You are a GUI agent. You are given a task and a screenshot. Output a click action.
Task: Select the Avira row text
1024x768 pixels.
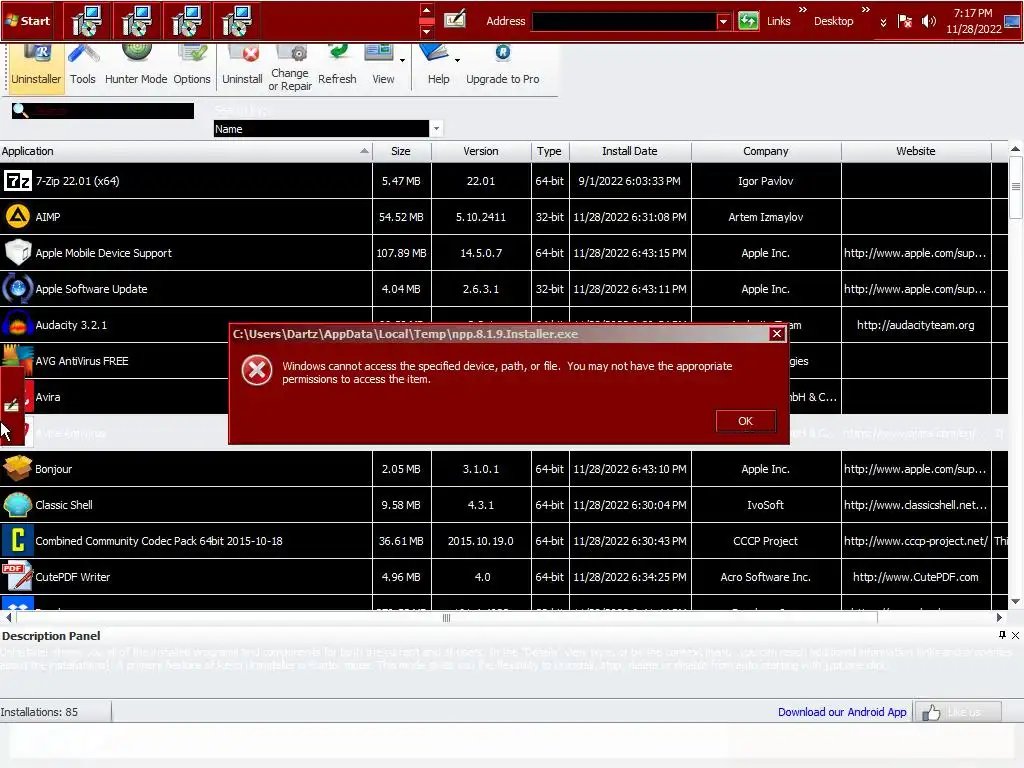(x=48, y=397)
